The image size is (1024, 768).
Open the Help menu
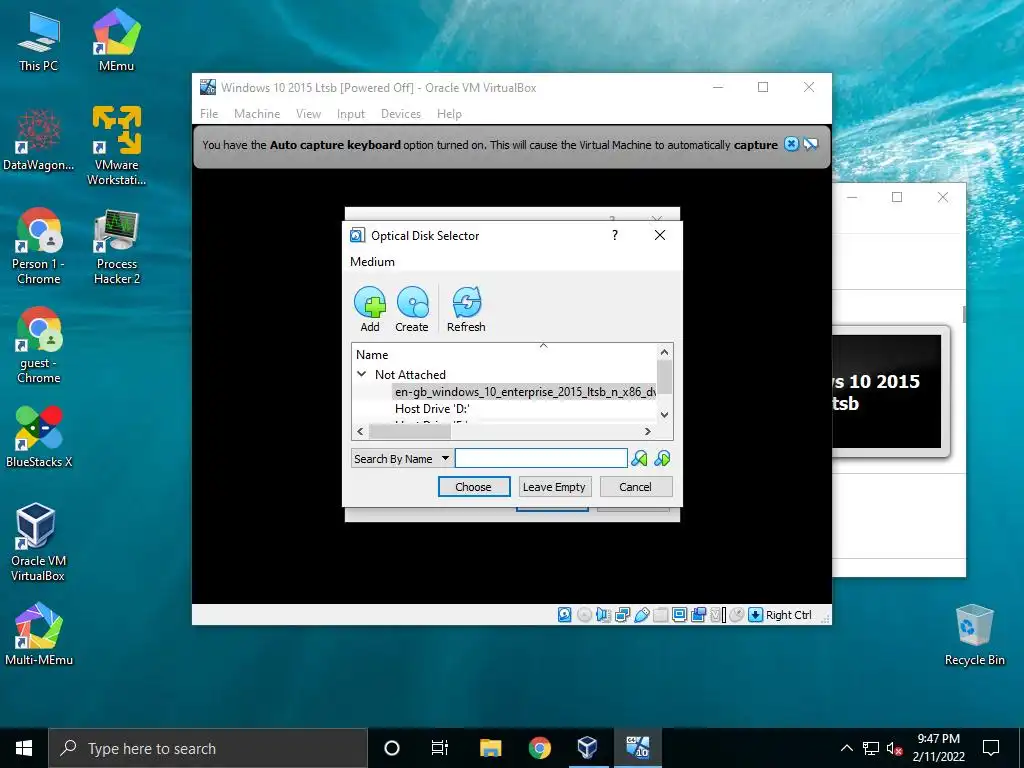point(449,114)
